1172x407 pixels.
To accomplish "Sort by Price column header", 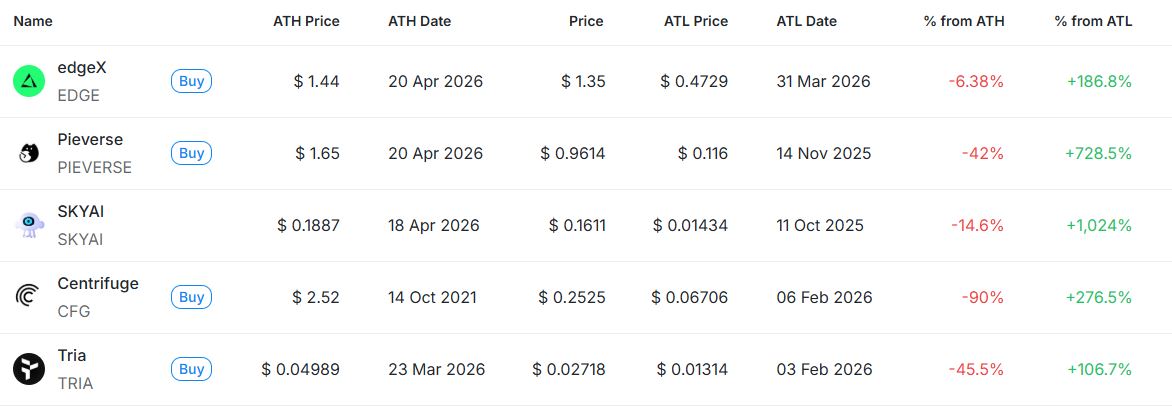I will 586,21.
